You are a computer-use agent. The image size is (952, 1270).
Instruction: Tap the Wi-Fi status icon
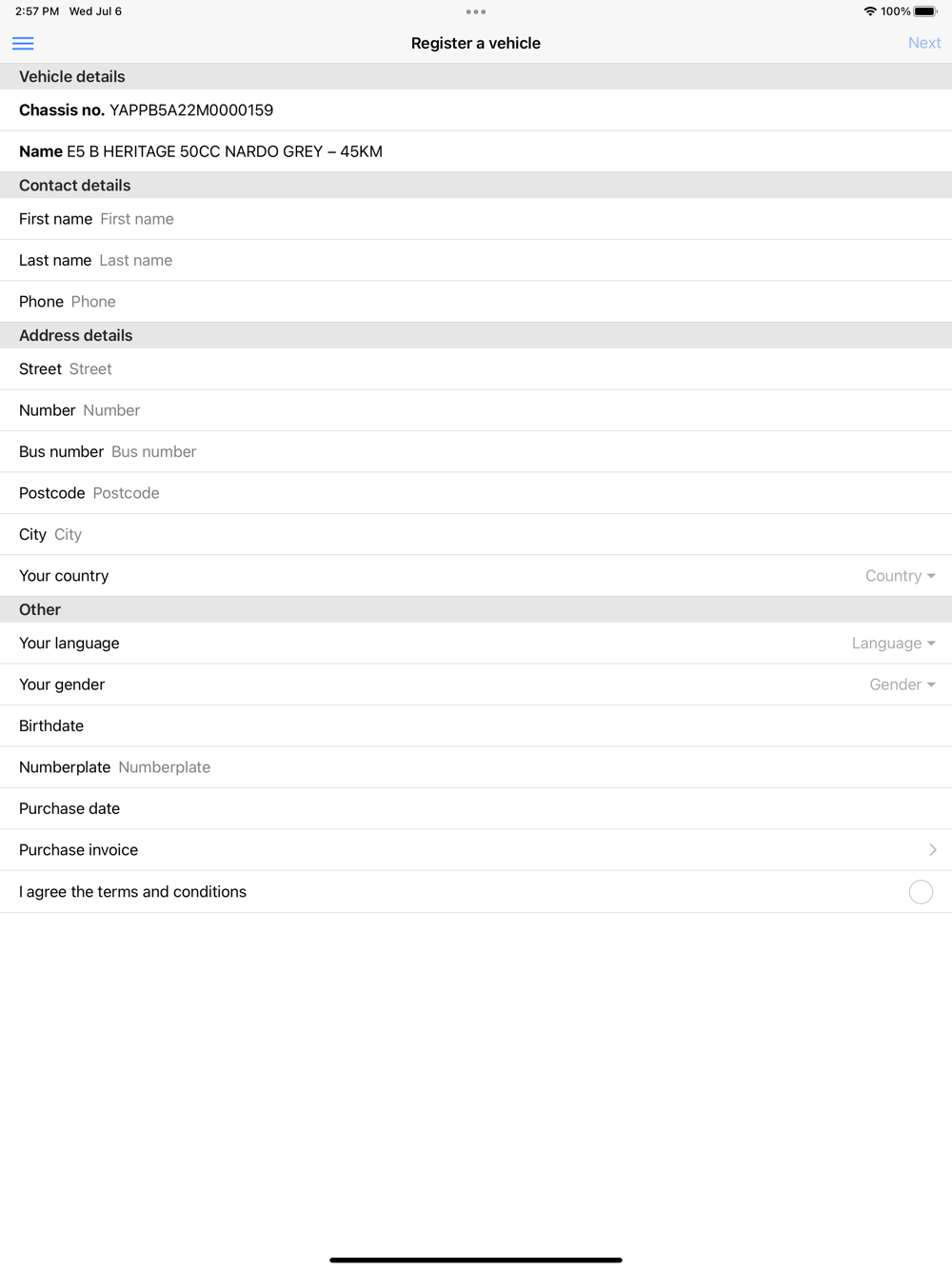[870, 11]
